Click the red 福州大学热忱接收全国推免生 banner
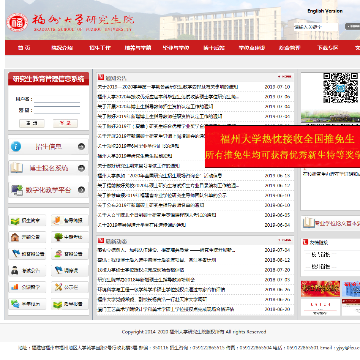360x360 pixels. (283, 146)
